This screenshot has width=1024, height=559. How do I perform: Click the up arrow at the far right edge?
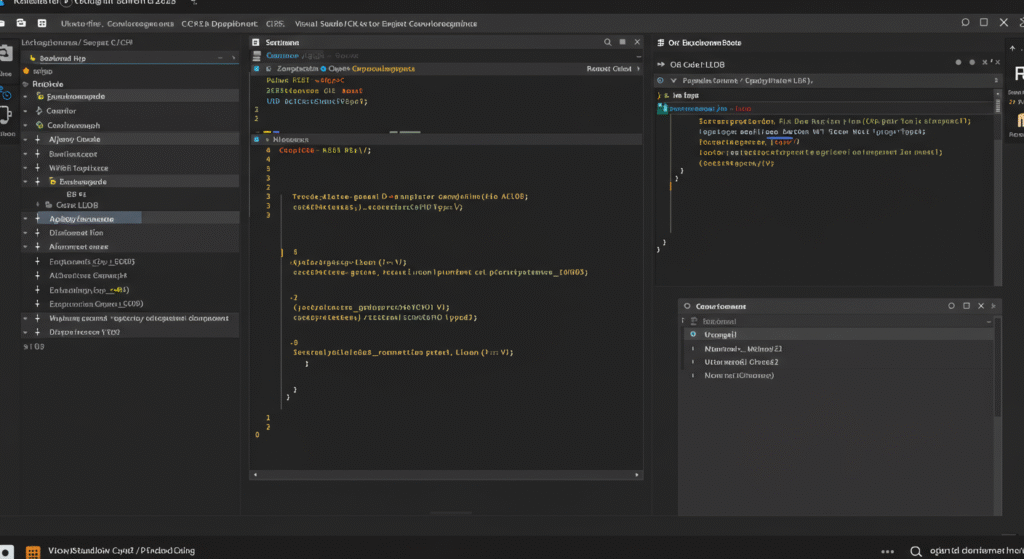click(x=1012, y=48)
